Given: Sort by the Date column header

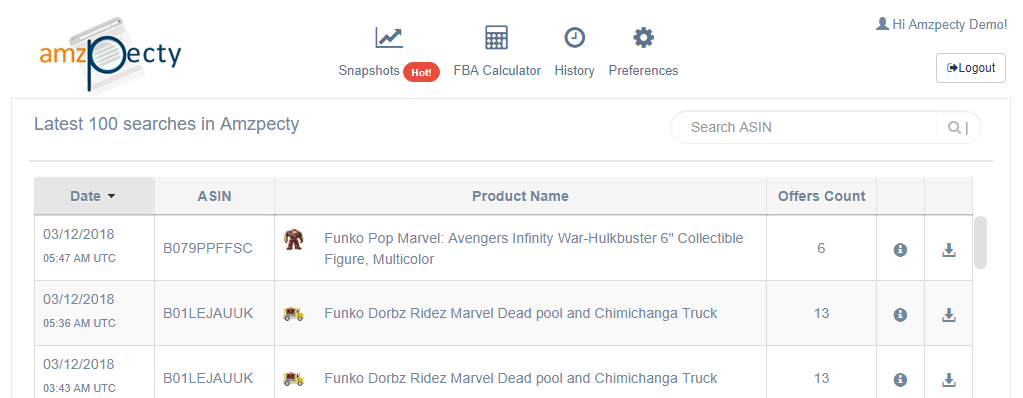Looking at the screenshot, I should [94, 196].
